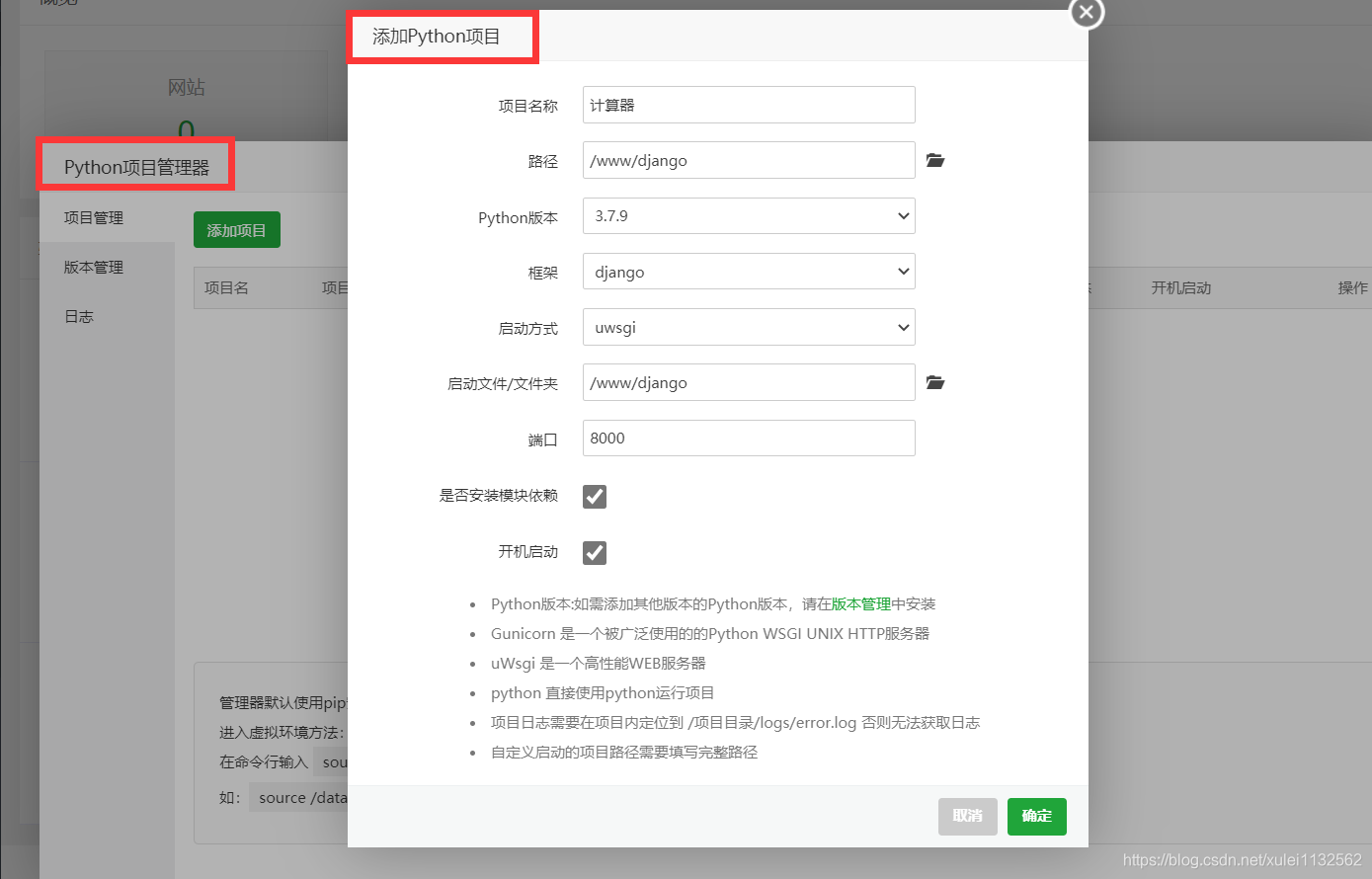1372x879 pixels.
Task: Click 'uWsgi 是一个高性能WEB服务器' note
Action: pyautogui.click(x=599, y=664)
